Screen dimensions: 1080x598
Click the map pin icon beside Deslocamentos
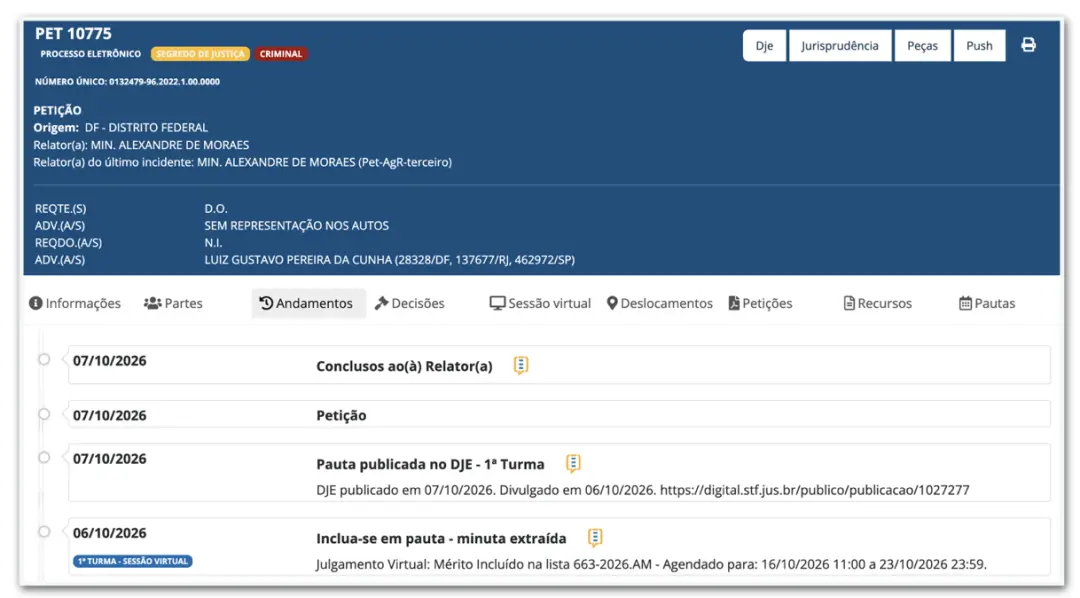612,303
